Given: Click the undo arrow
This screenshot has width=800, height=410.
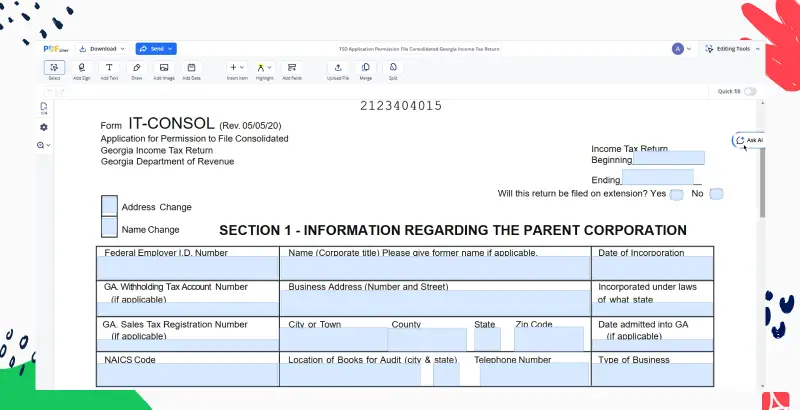Looking at the screenshot, I should 49,92.
